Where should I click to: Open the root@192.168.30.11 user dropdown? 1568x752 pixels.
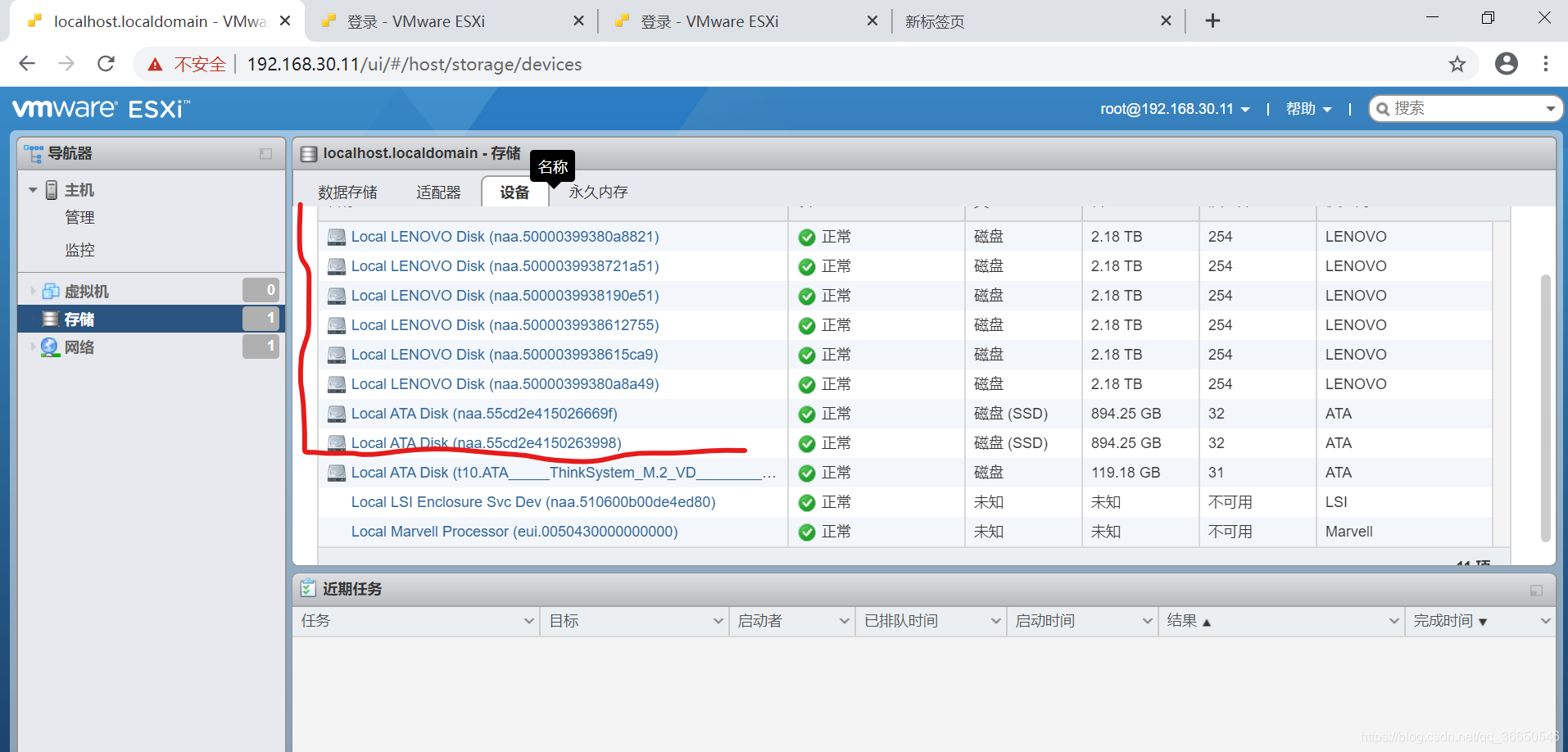tap(1175, 109)
